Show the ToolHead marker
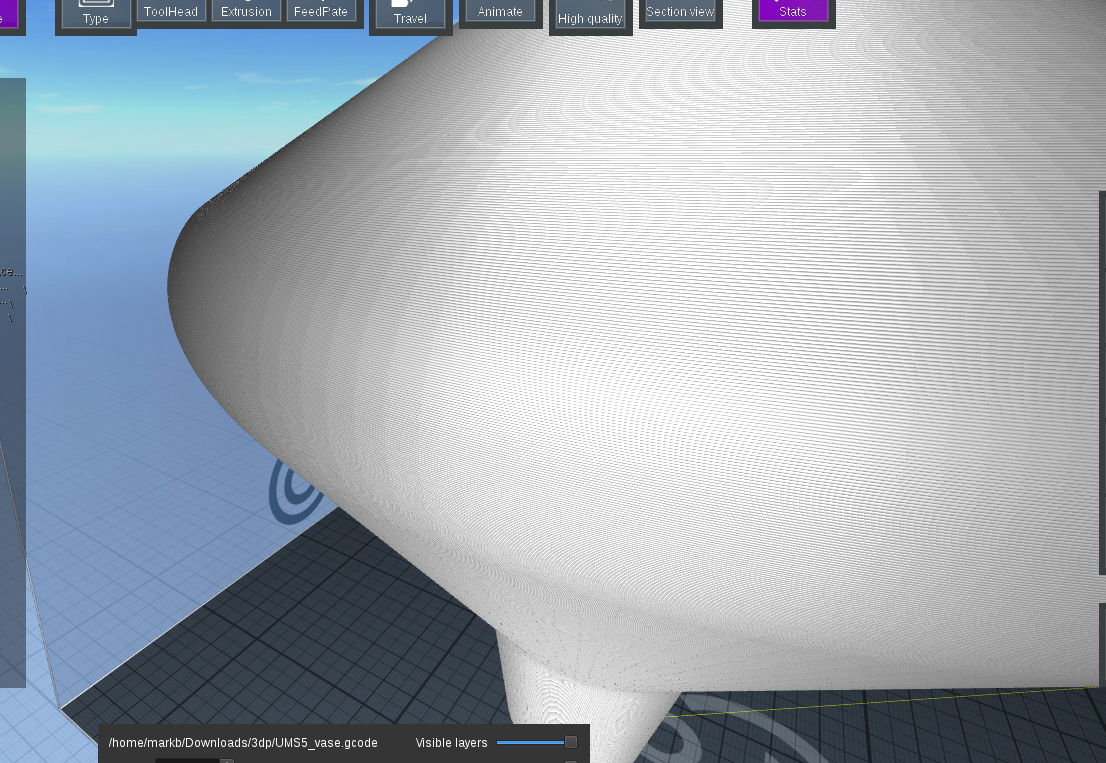1106x763 pixels. point(171,11)
